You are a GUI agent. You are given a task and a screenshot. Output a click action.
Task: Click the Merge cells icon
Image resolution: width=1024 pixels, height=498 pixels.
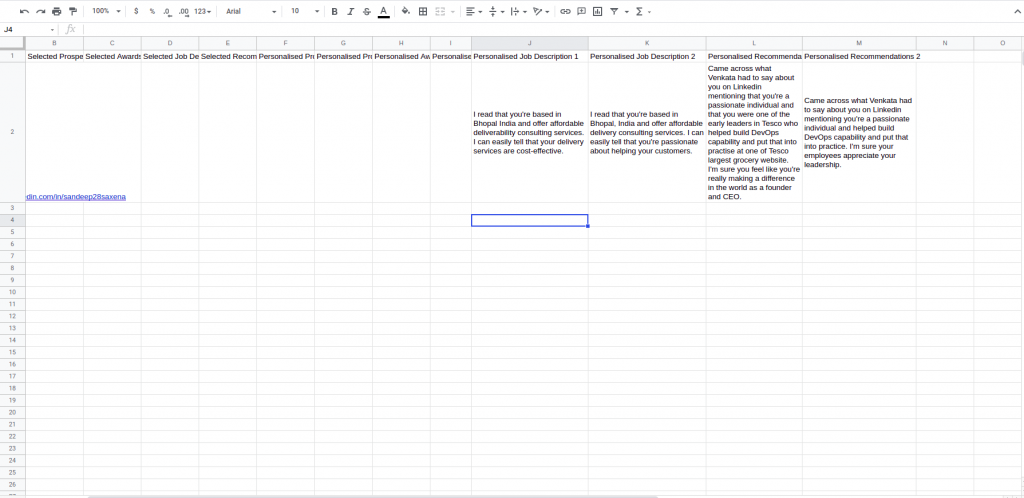[x=440, y=11]
